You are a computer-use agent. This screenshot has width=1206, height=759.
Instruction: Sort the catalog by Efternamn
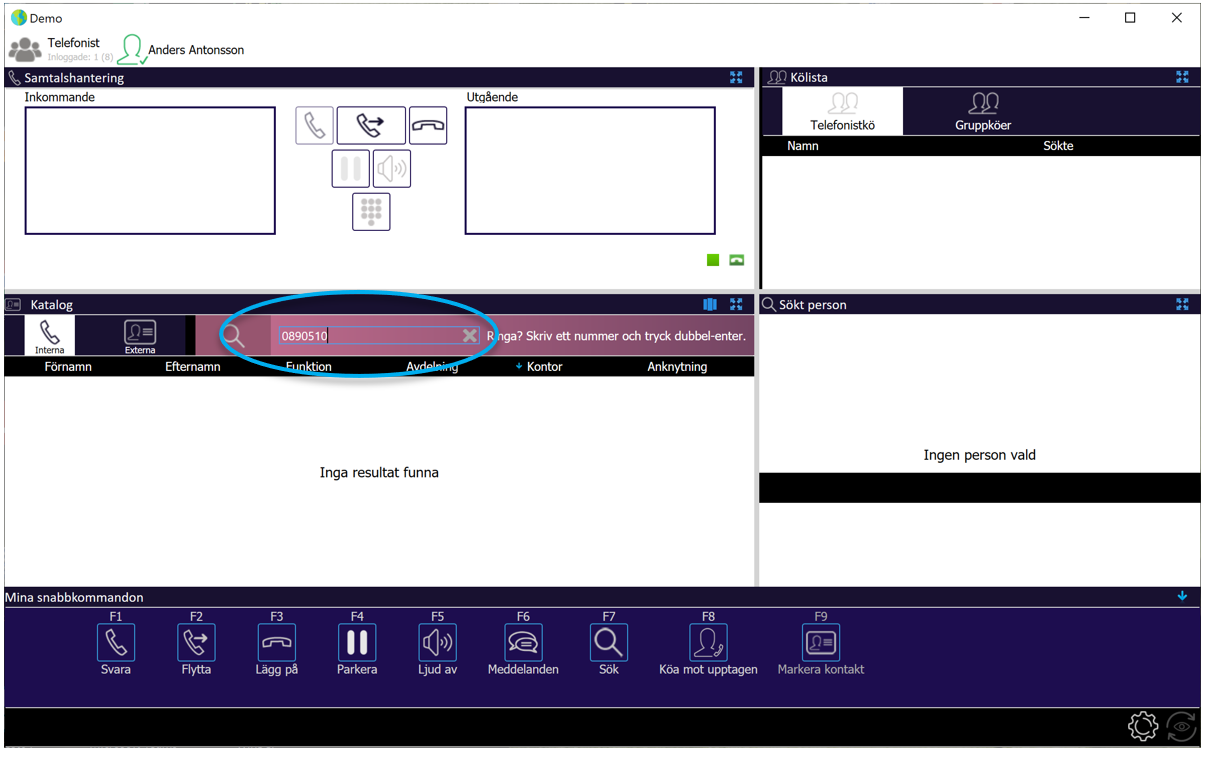(x=193, y=367)
